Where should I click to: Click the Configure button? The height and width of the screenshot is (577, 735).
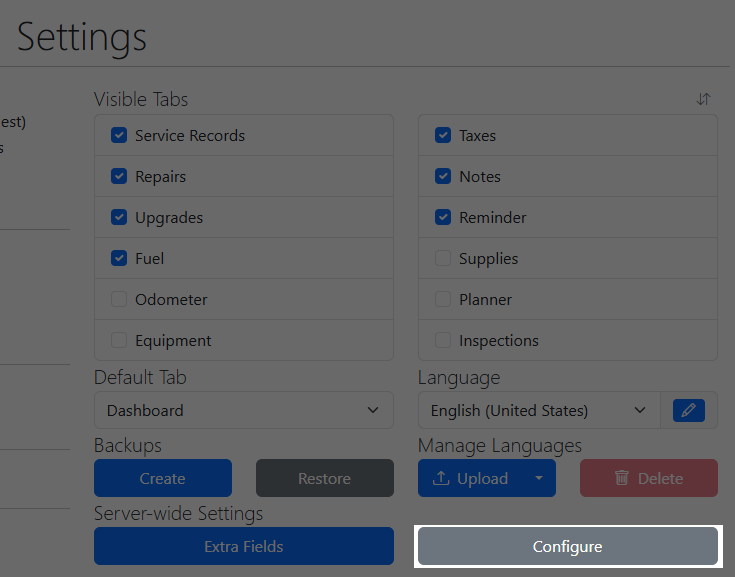tap(567, 547)
